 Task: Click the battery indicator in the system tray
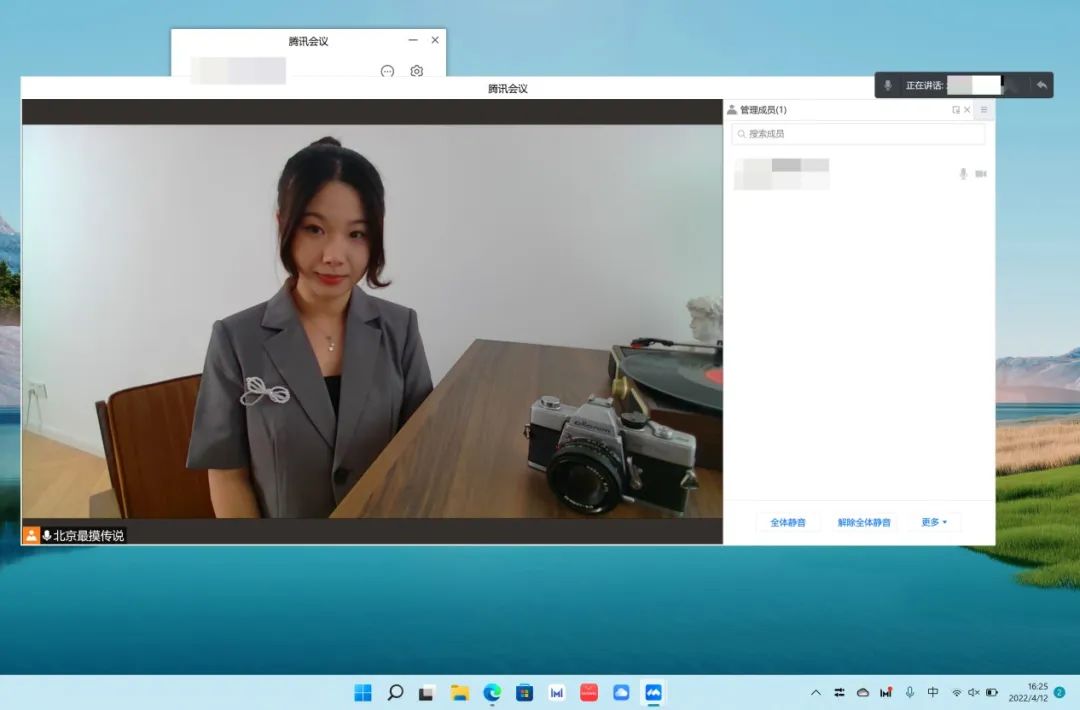point(990,692)
